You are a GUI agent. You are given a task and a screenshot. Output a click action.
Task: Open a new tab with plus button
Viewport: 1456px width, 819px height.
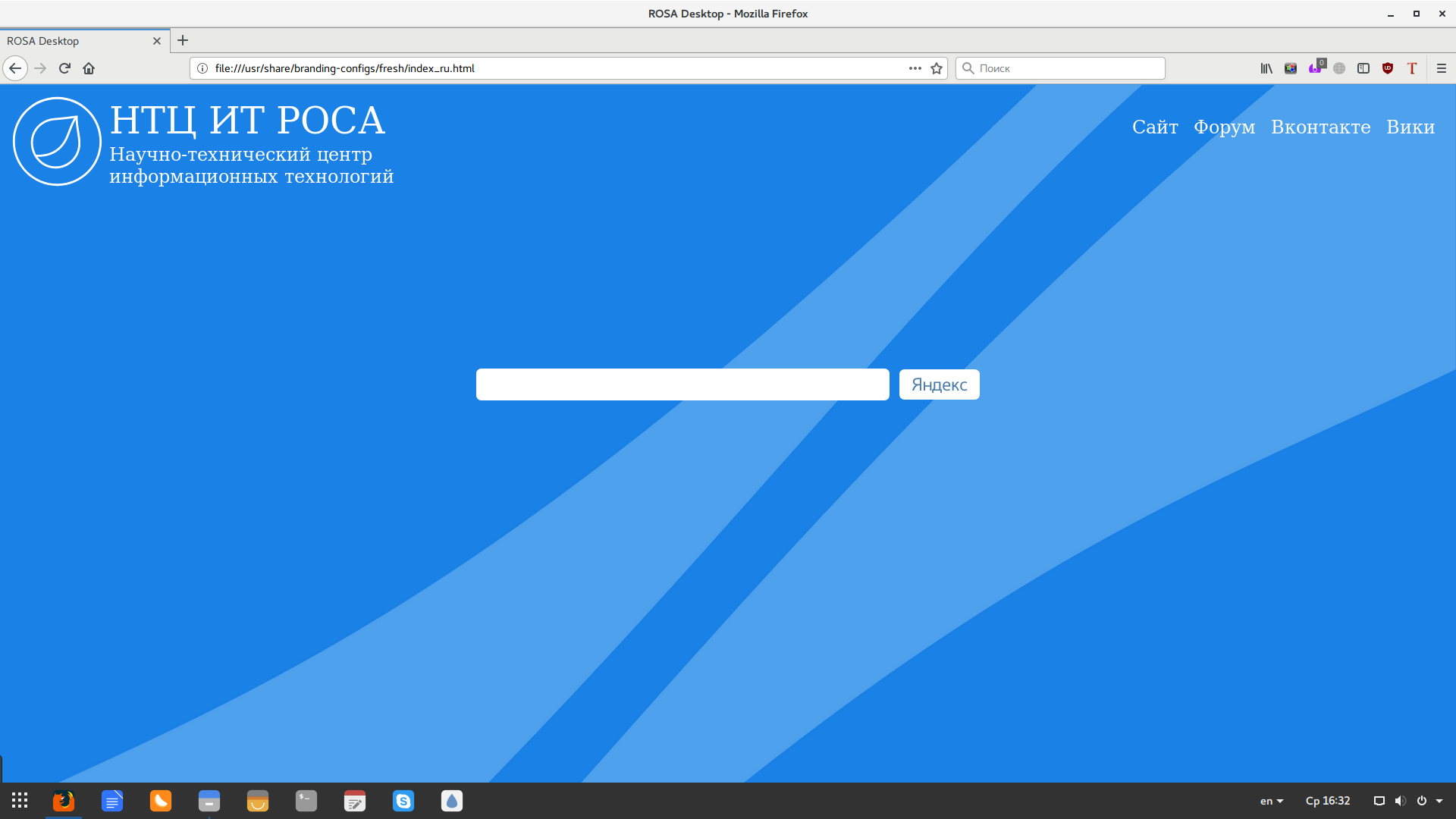pos(183,41)
